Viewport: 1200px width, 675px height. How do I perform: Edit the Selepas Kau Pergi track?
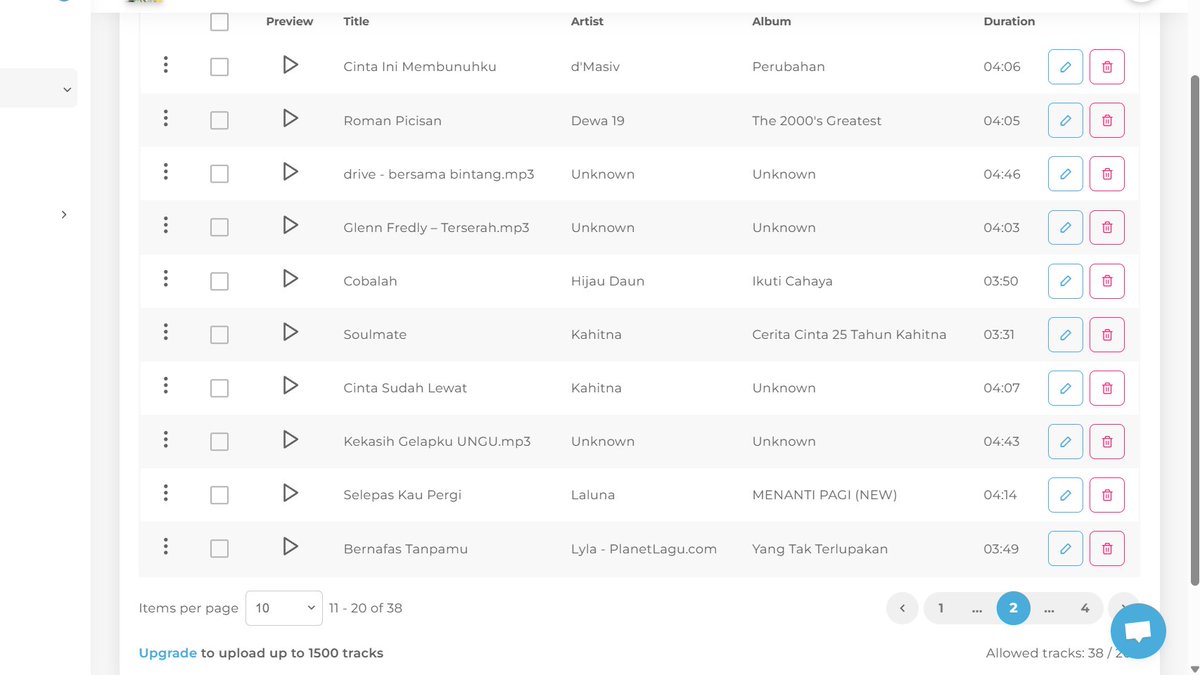coord(1065,495)
